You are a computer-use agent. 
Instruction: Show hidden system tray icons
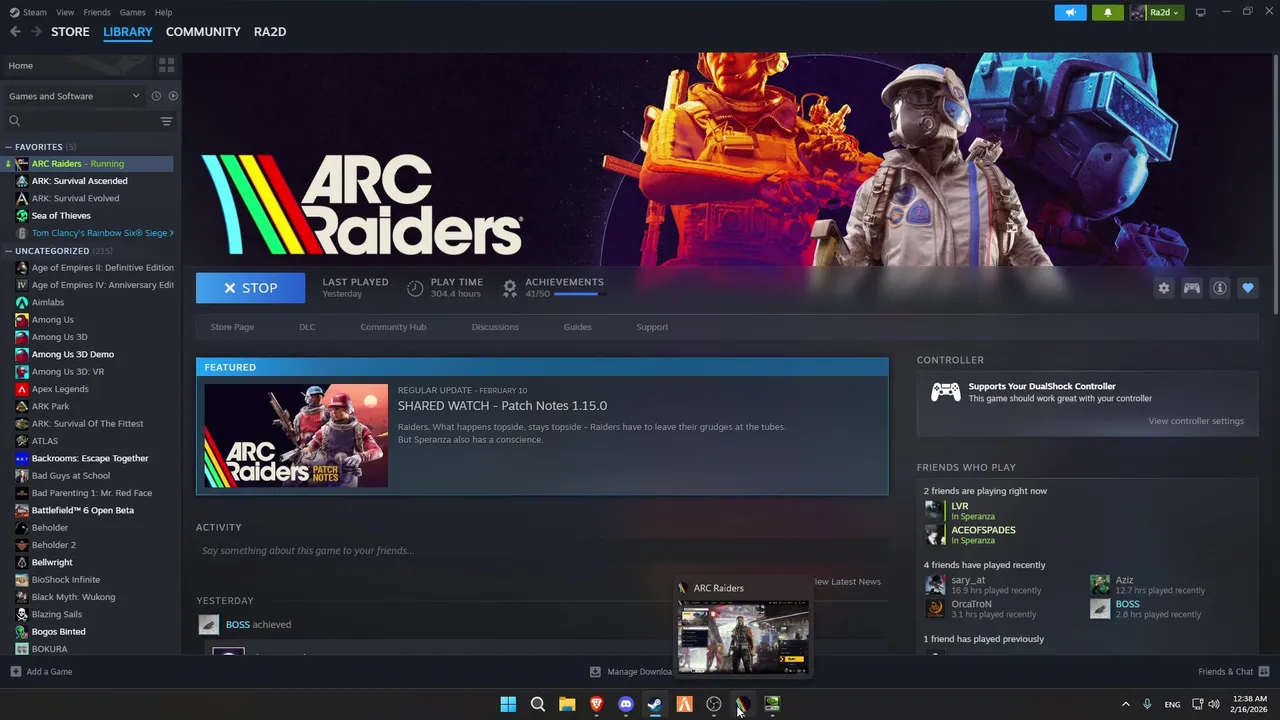coord(1125,704)
